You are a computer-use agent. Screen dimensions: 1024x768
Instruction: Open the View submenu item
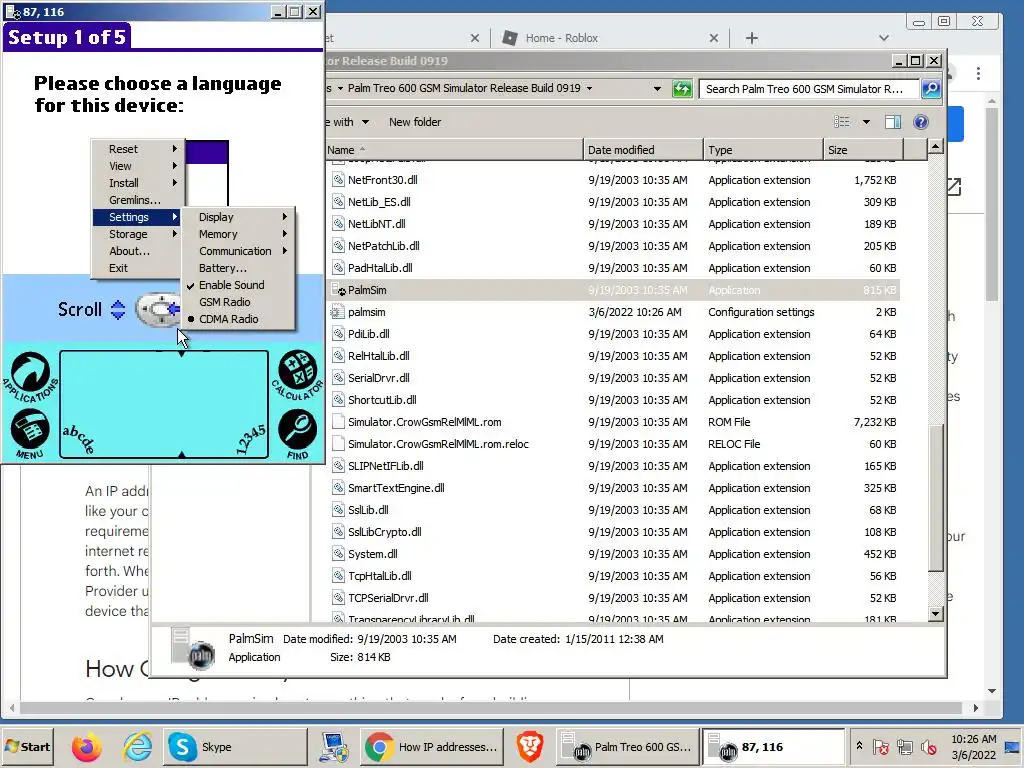138,167
